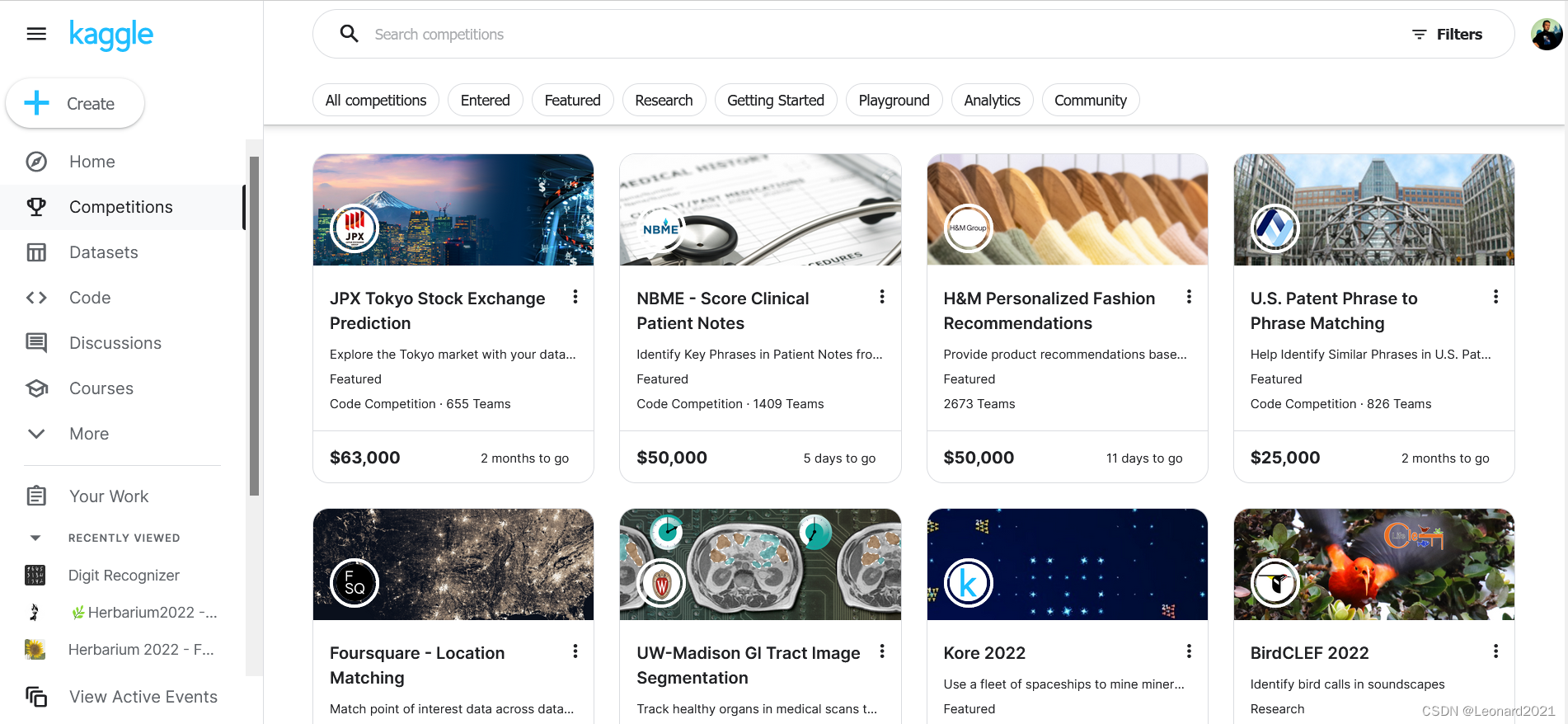1568x724 pixels.
Task: Click the JPX organization logo
Action: (x=354, y=228)
